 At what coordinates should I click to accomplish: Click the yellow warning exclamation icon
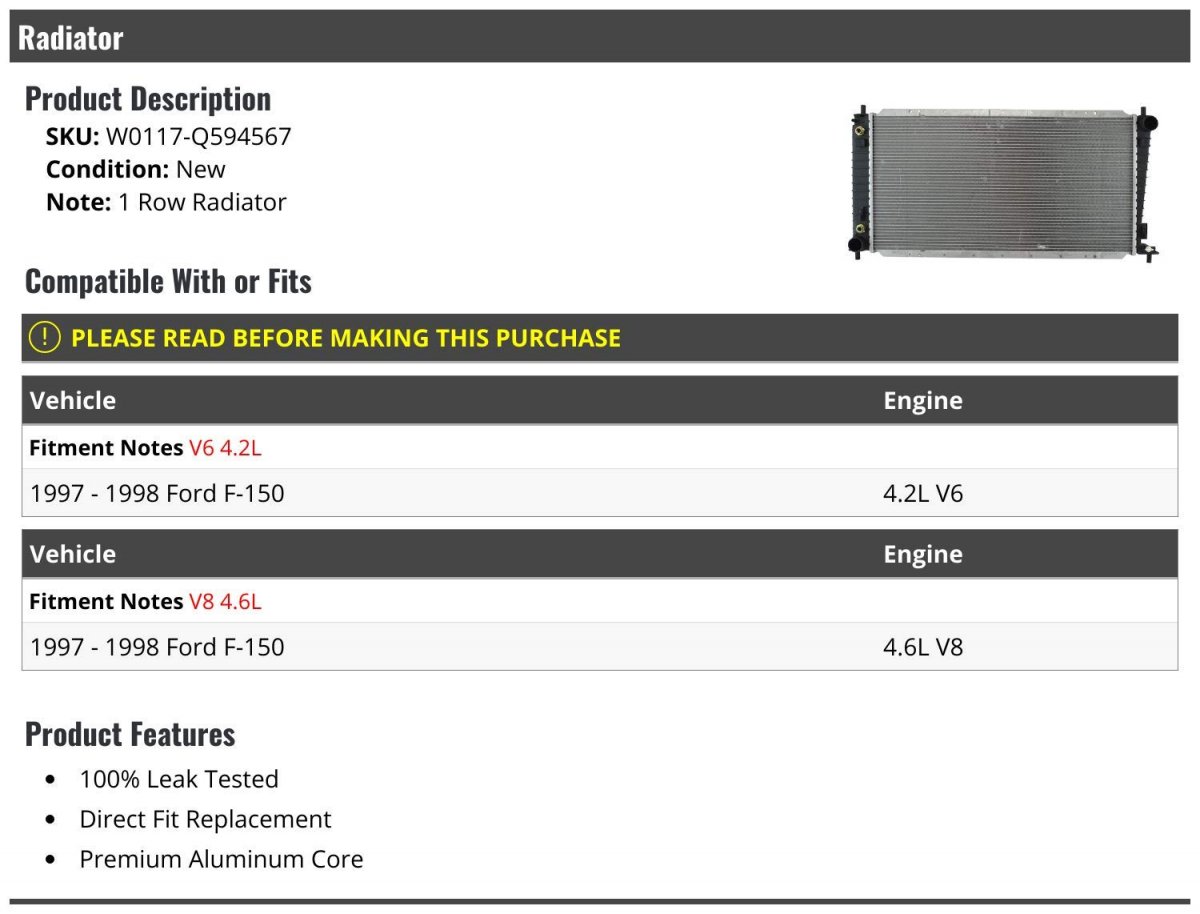pos(45,338)
